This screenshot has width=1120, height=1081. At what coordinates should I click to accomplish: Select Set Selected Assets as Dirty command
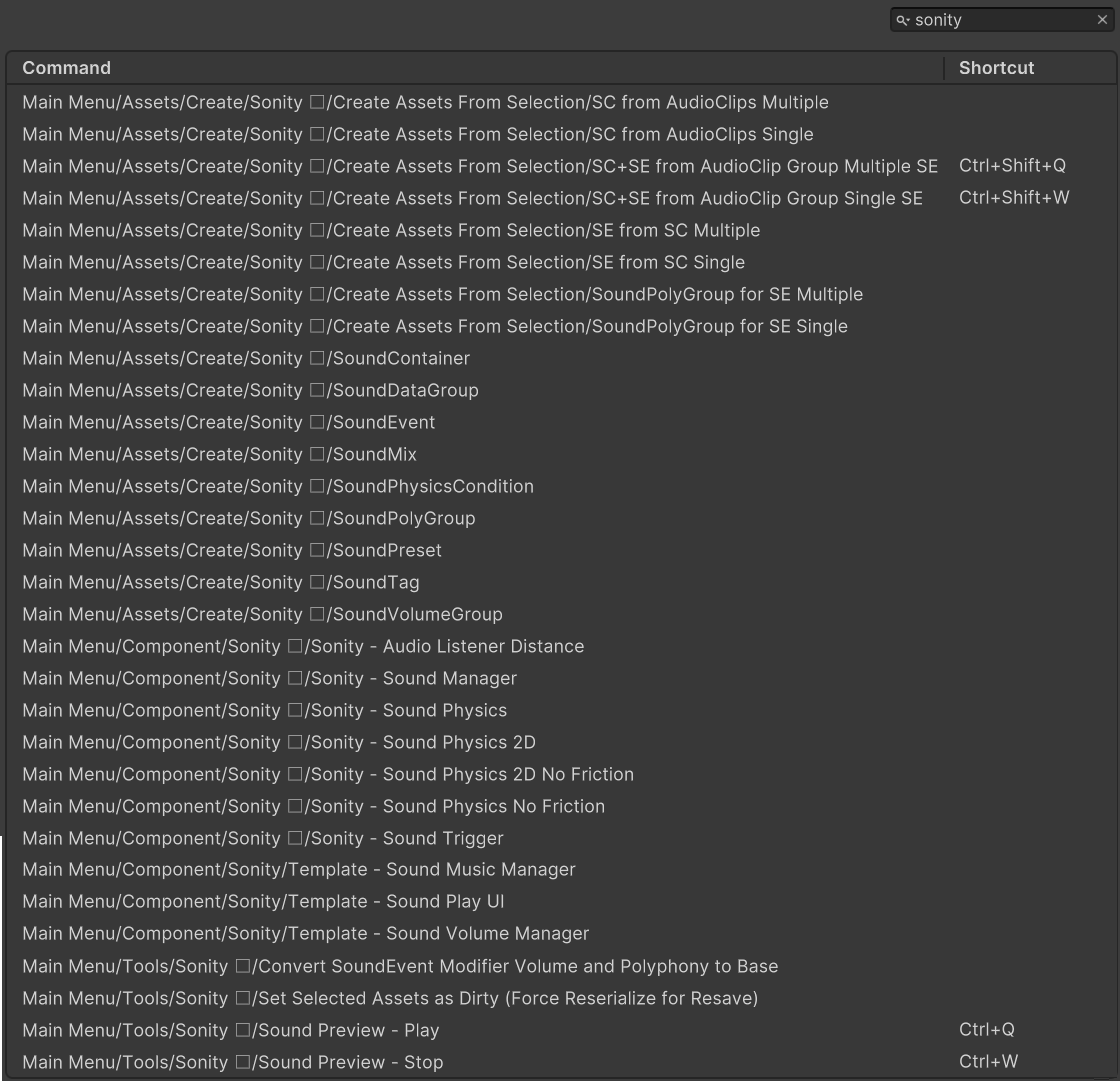click(x=560, y=998)
